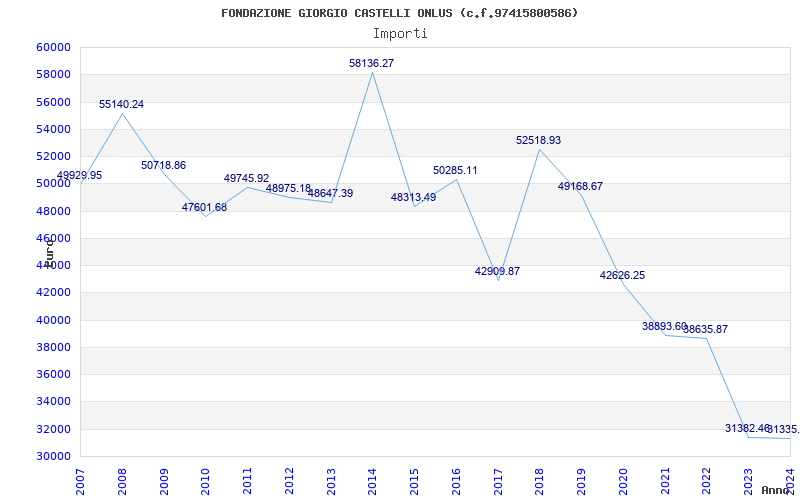
Task: Select year 2009 on the axis
Action: point(164,482)
